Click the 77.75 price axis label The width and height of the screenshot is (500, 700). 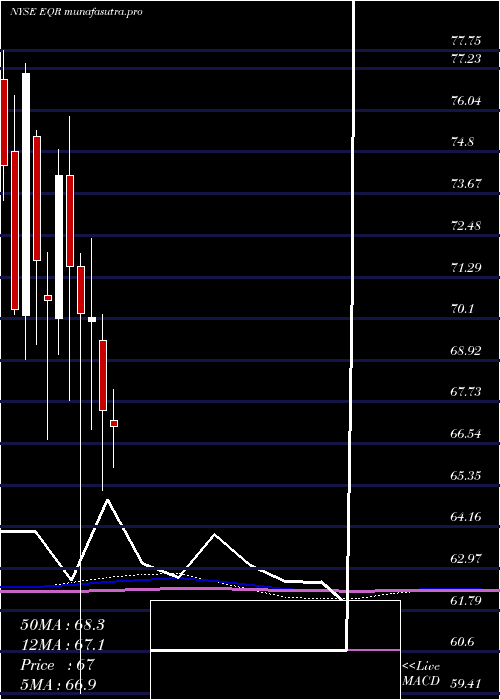pos(466,41)
